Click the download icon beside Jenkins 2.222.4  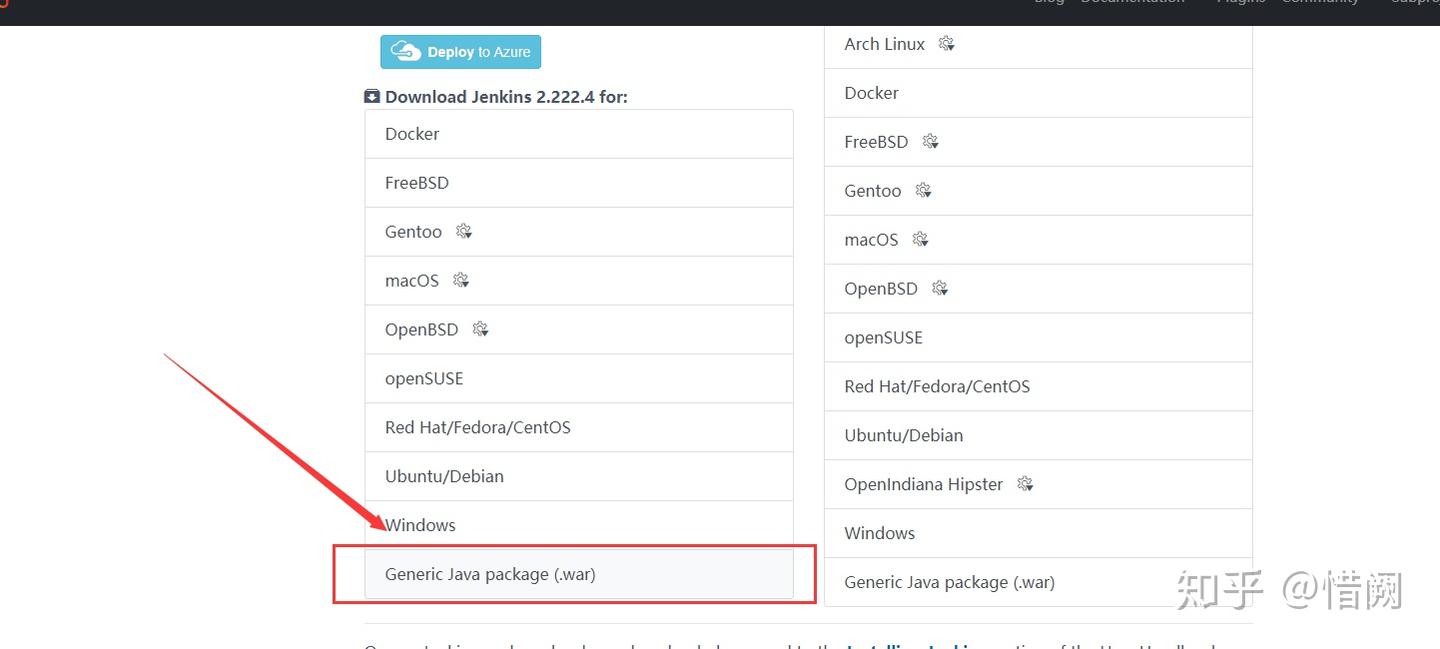[x=372, y=97]
